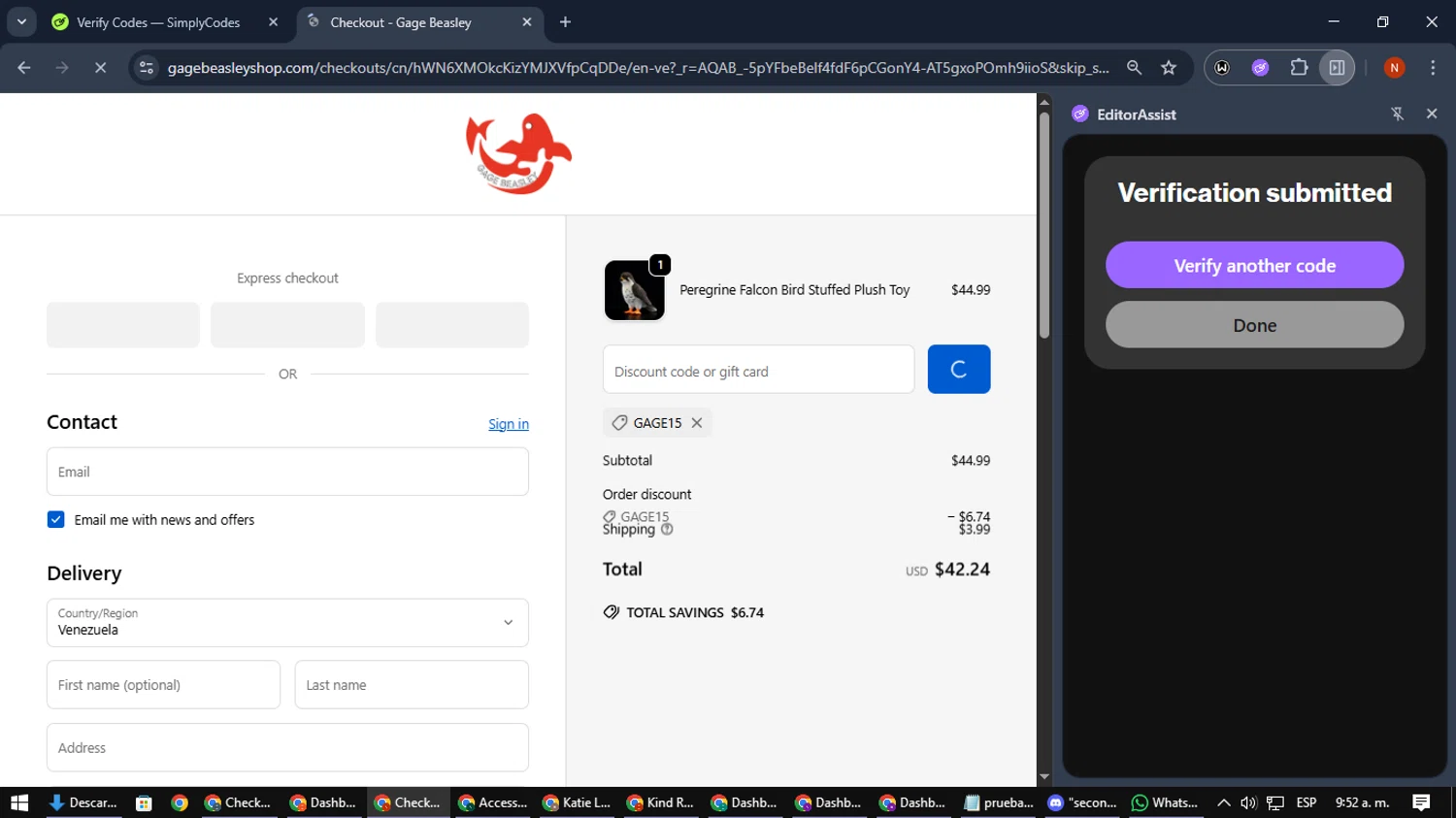Viewport: 1456px width, 818px height.
Task: Open the N profile avatar
Action: [x=1394, y=68]
